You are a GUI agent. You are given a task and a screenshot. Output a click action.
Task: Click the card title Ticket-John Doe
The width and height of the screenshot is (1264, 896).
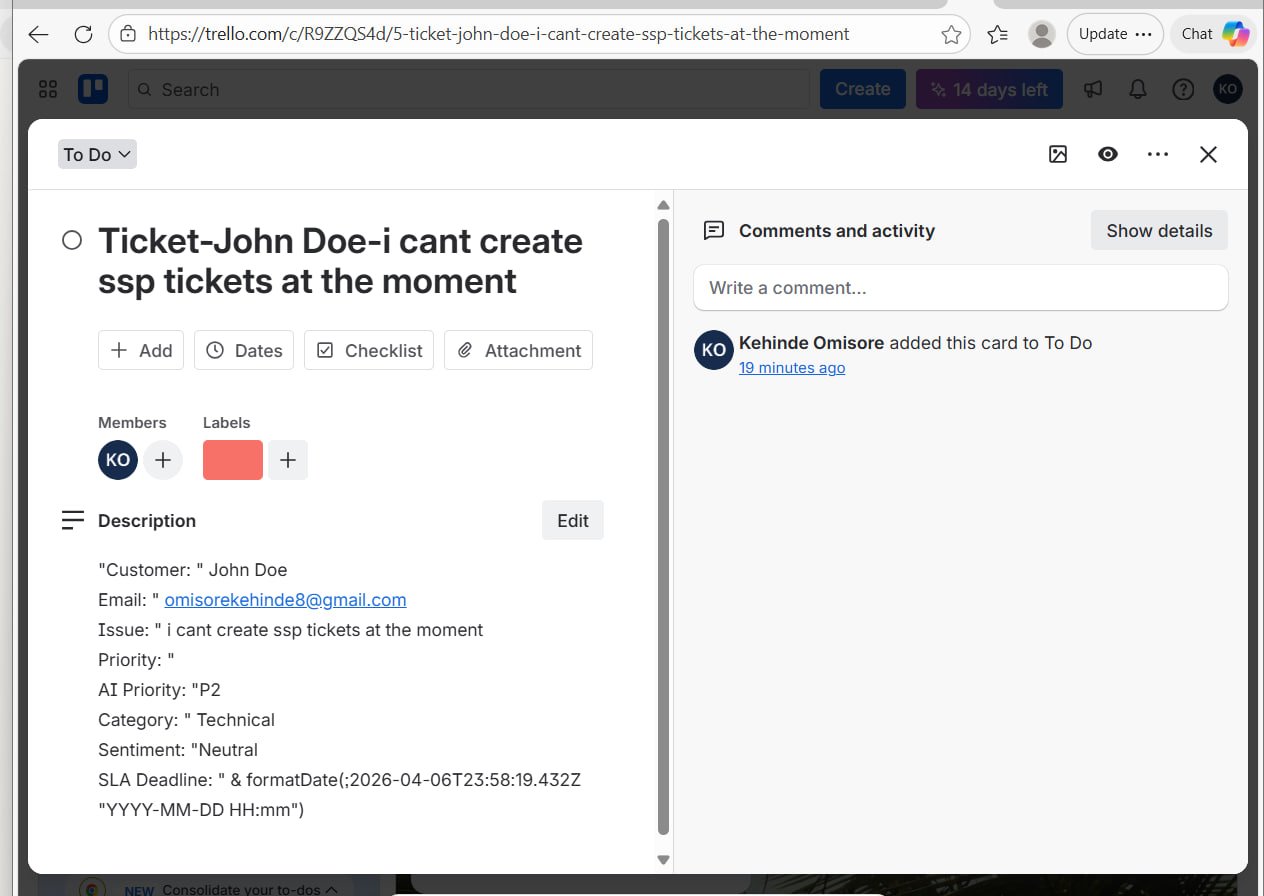[340, 261]
